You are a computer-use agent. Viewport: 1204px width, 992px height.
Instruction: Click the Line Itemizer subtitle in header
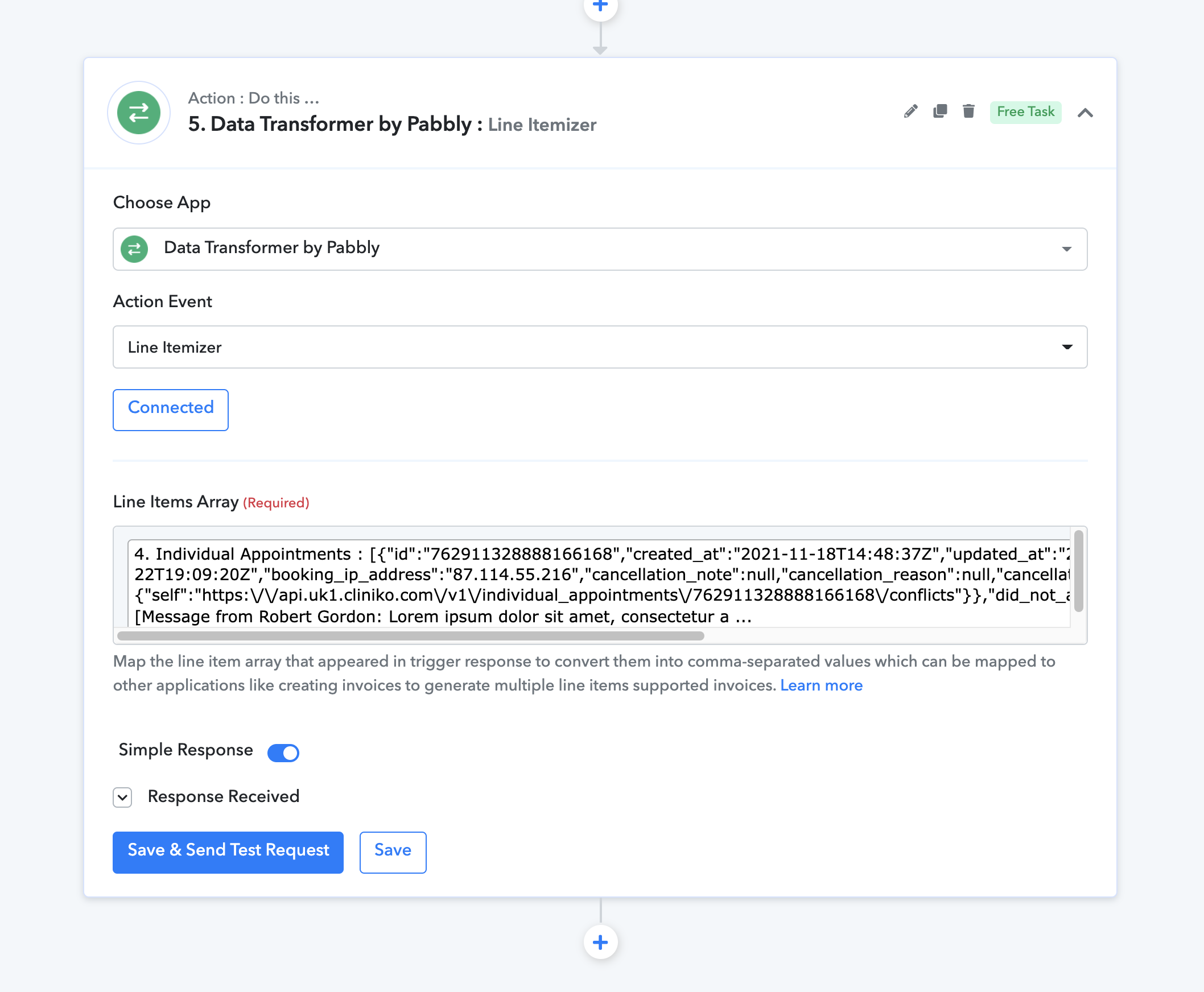coord(542,125)
